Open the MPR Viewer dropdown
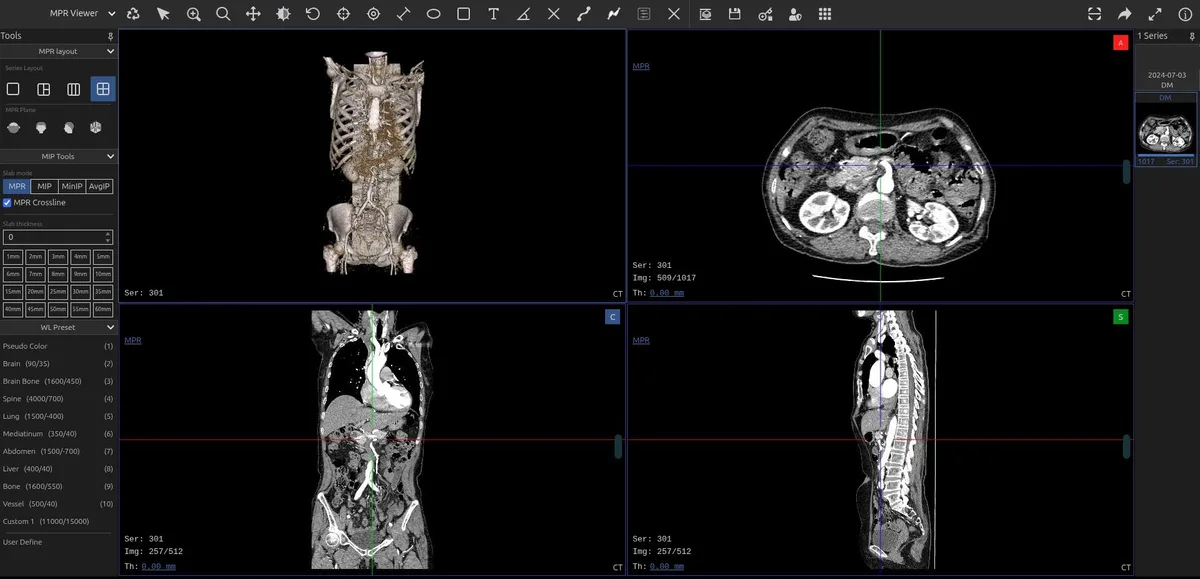The width and height of the screenshot is (1200, 579). point(82,14)
